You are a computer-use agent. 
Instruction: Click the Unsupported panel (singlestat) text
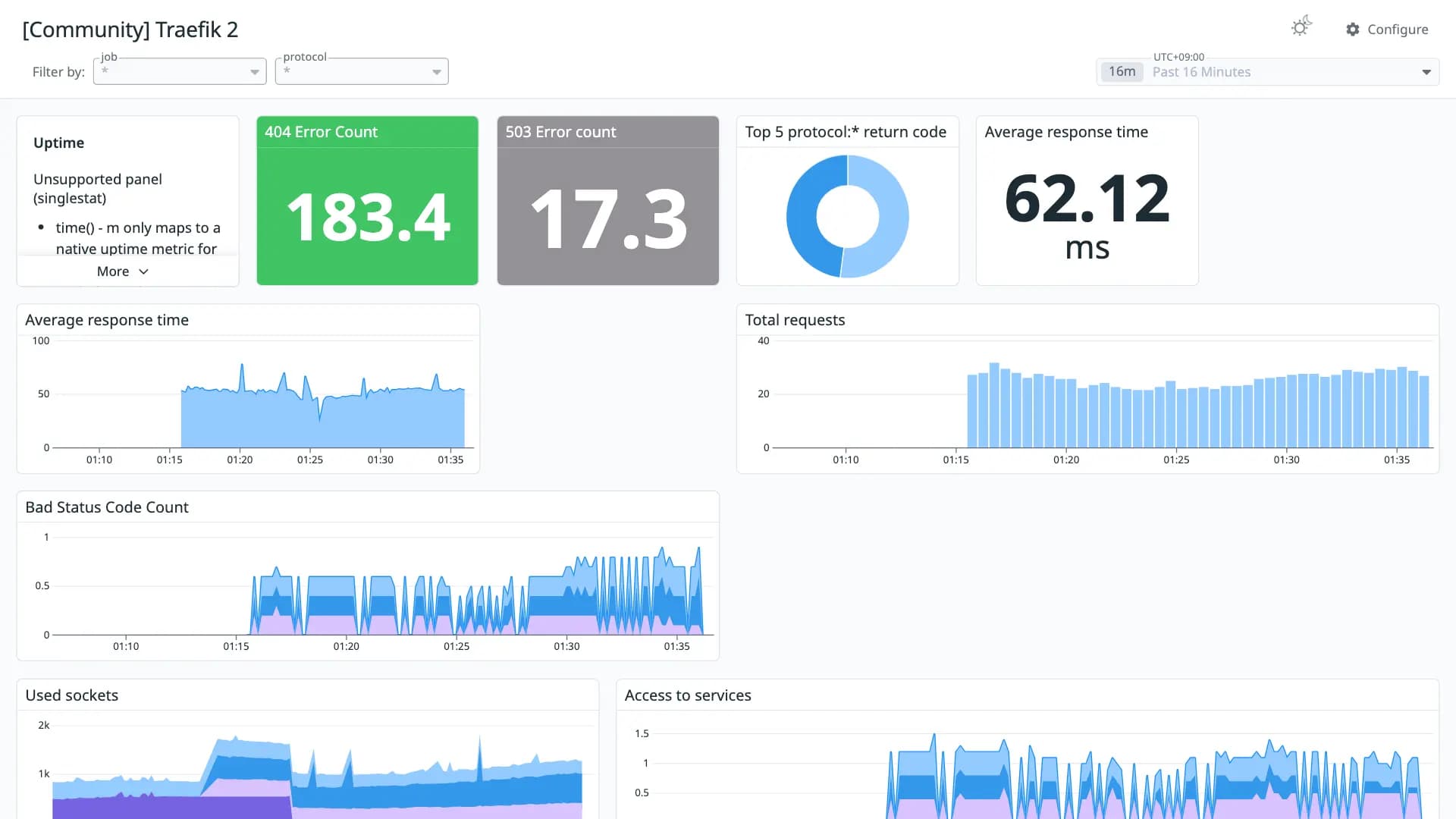click(x=98, y=189)
